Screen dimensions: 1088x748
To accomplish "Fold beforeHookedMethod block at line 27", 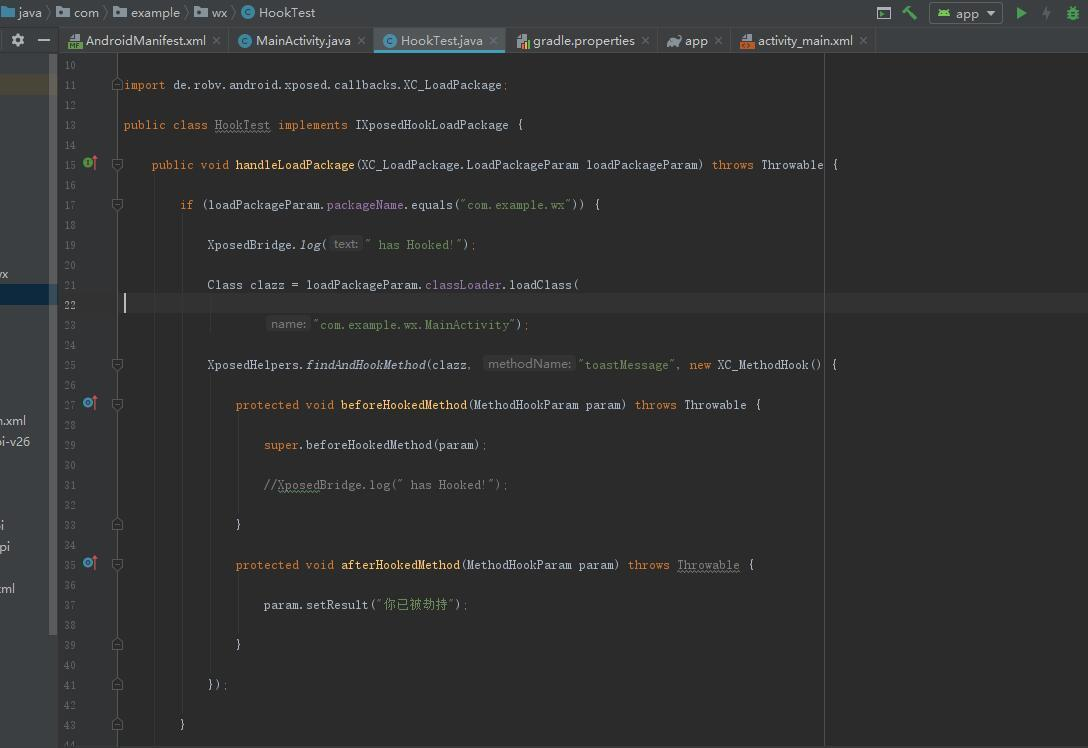I will [x=117, y=404].
